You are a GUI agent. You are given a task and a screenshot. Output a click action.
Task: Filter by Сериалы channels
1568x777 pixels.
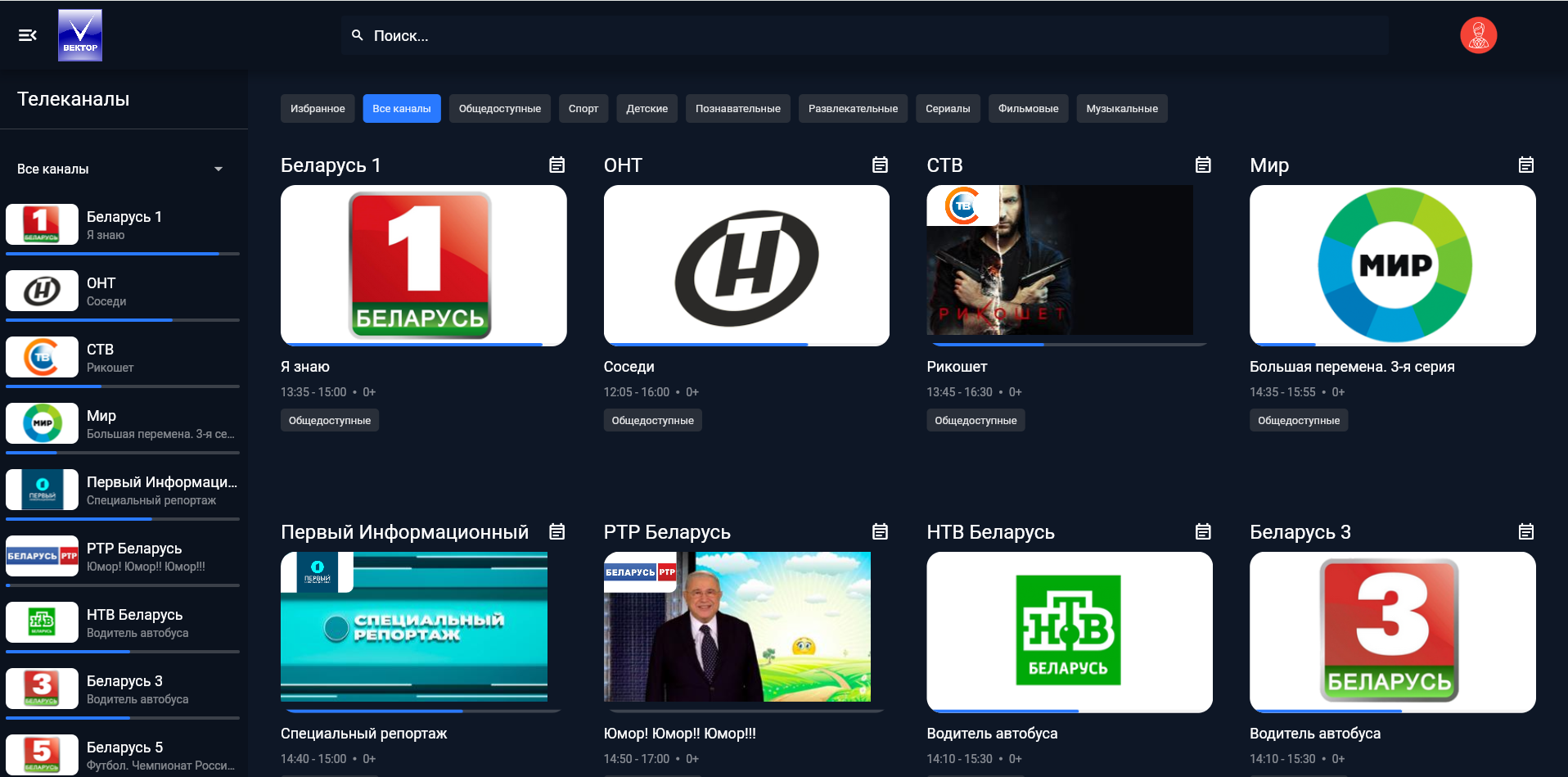click(948, 108)
